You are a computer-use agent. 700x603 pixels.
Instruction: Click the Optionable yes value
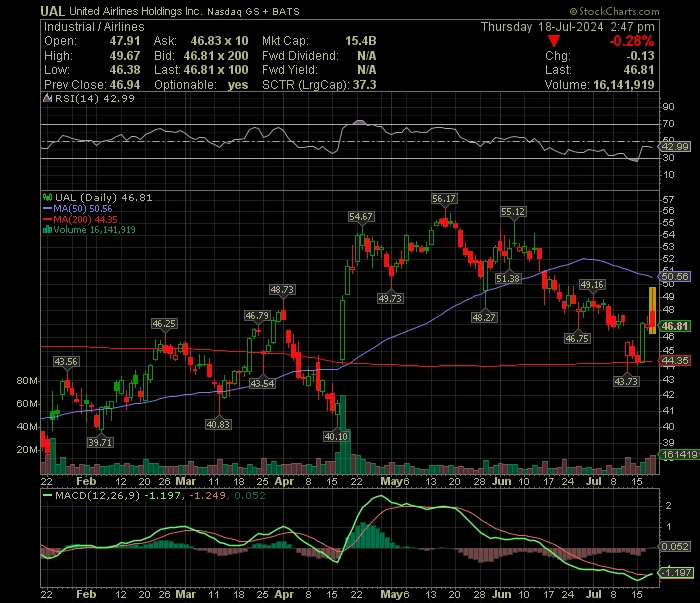238,85
